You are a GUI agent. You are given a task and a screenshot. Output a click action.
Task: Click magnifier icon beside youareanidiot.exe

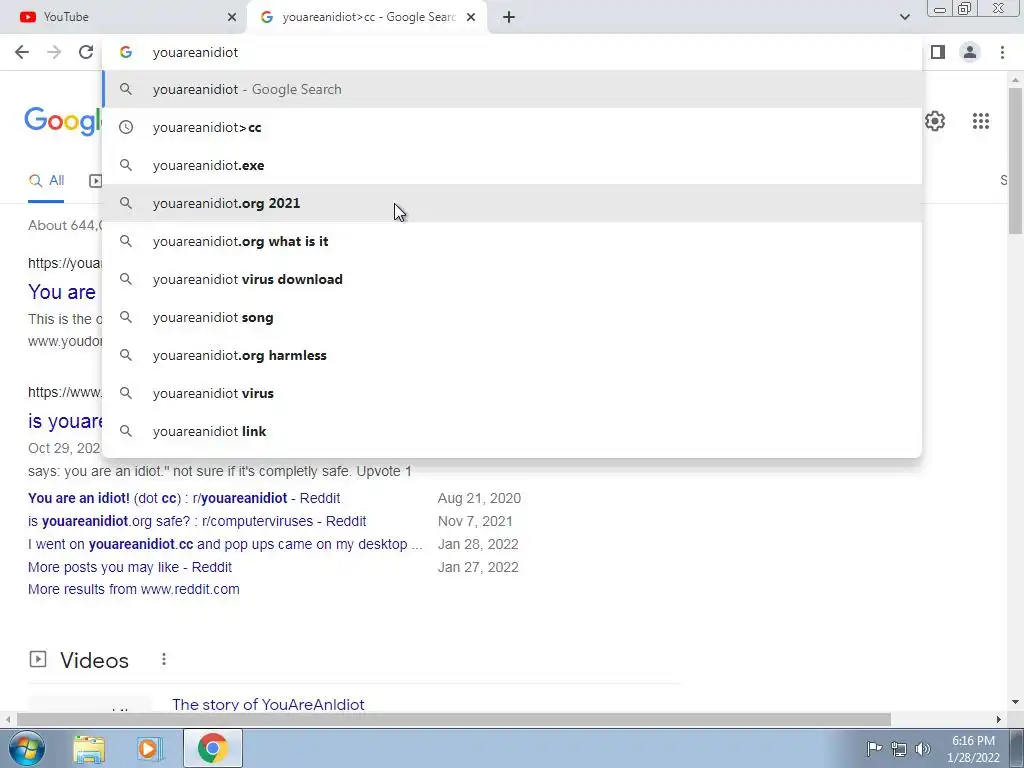[126, 165]
